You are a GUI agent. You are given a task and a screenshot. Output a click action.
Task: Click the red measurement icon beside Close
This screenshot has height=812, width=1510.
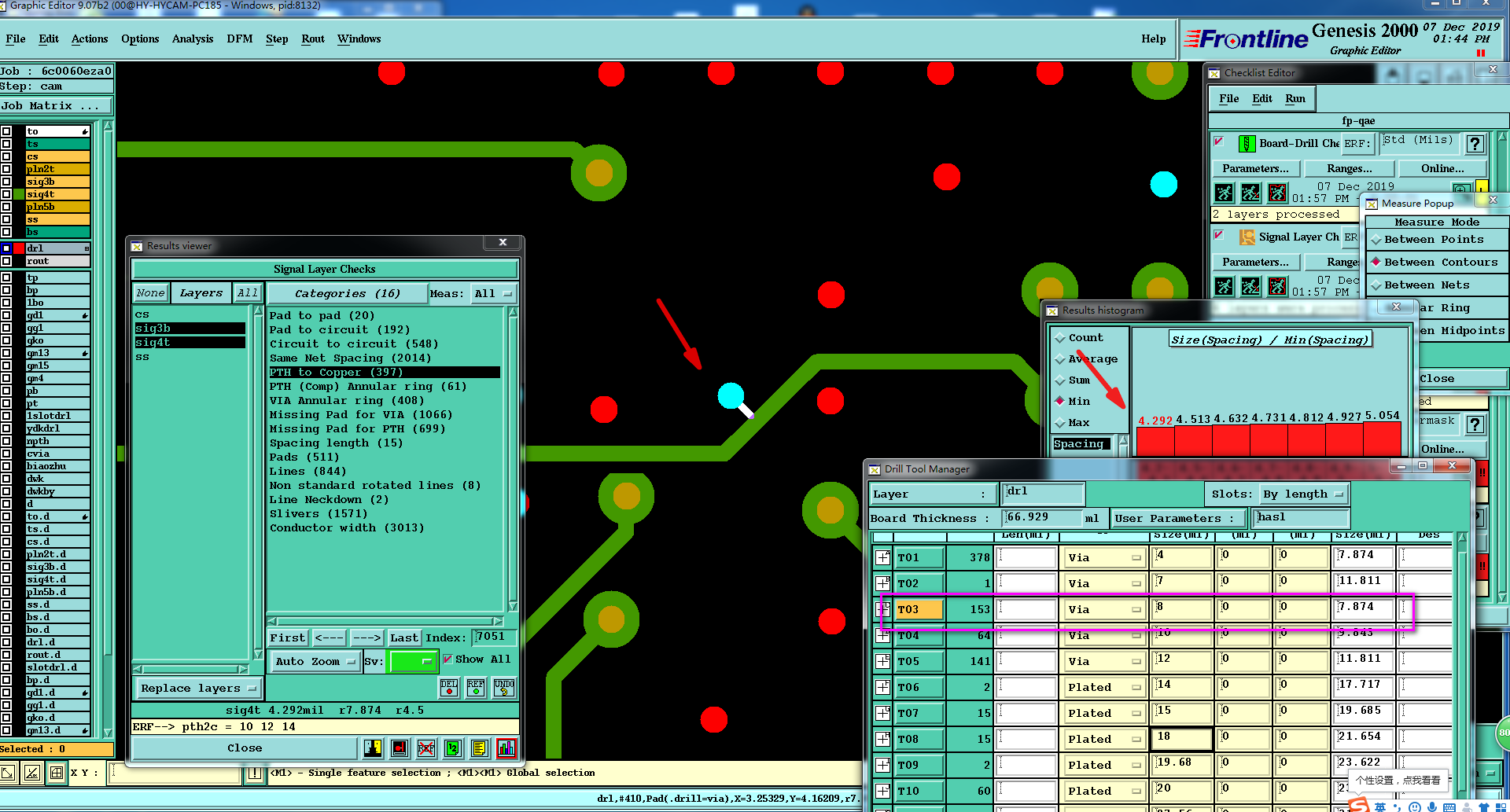coord(400,748)
